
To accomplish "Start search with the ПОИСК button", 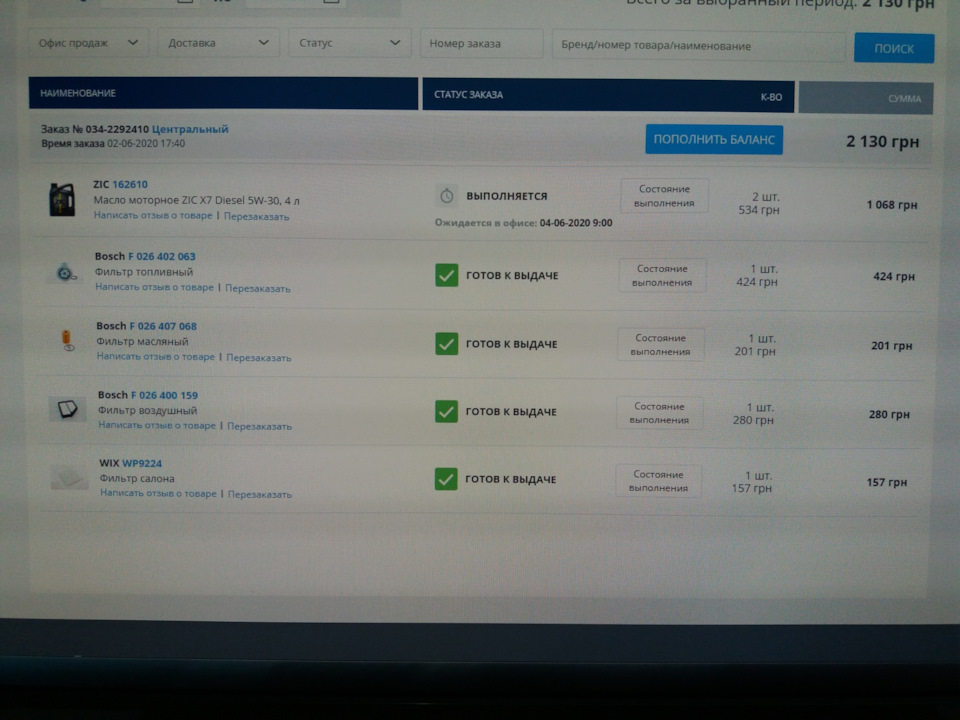I will click(x=894, y=48).
